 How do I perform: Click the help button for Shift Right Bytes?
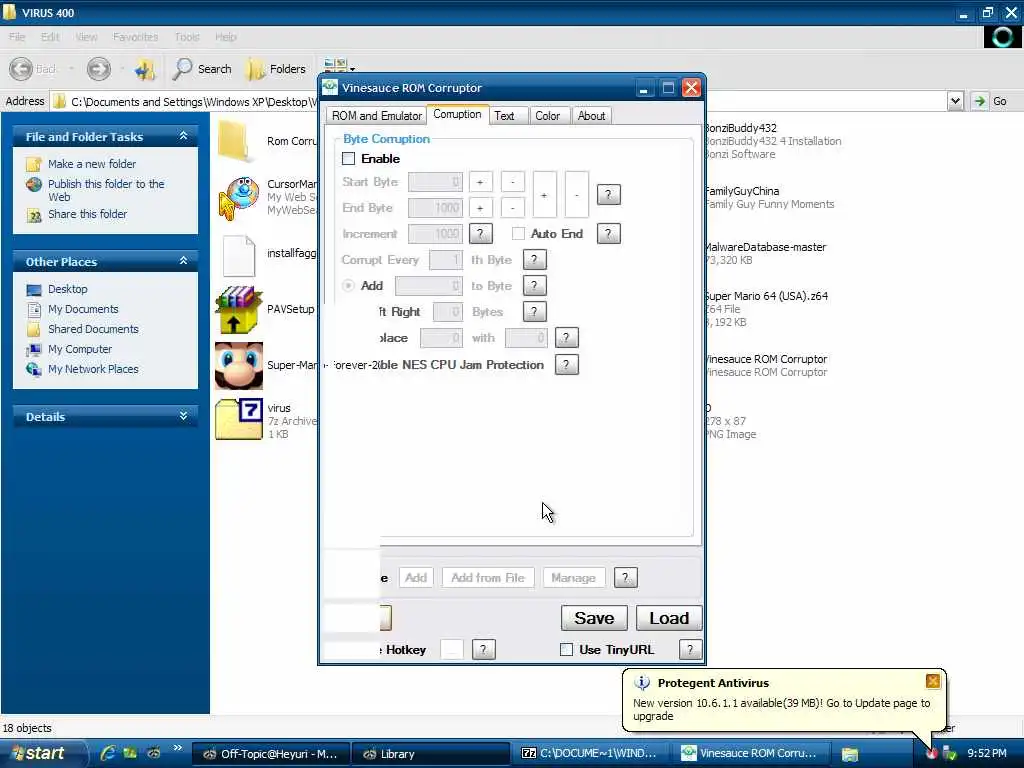pyautogui.click(x=534, y=312)
